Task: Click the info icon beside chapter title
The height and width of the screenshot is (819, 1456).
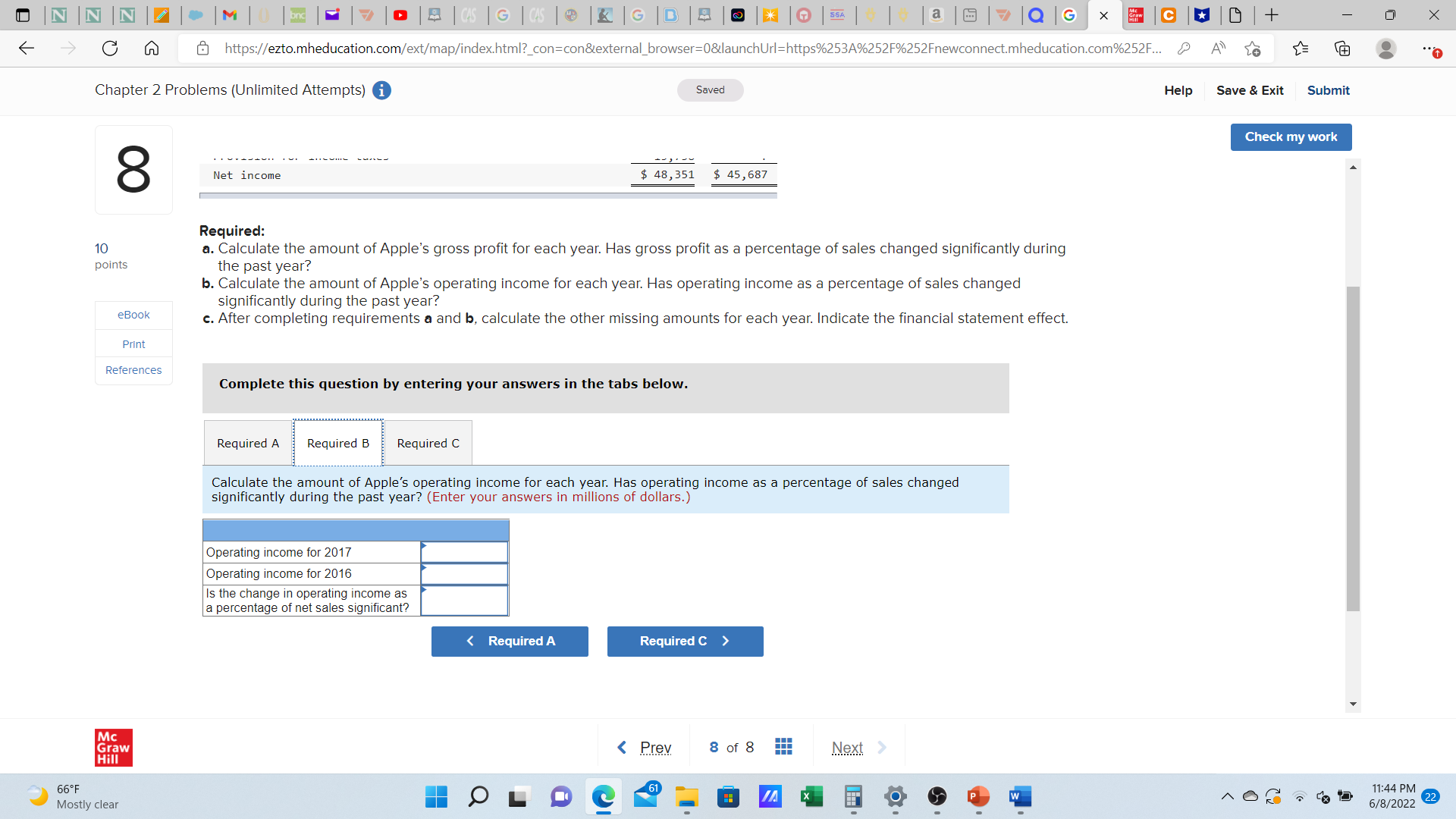Action: pos(381,90)
